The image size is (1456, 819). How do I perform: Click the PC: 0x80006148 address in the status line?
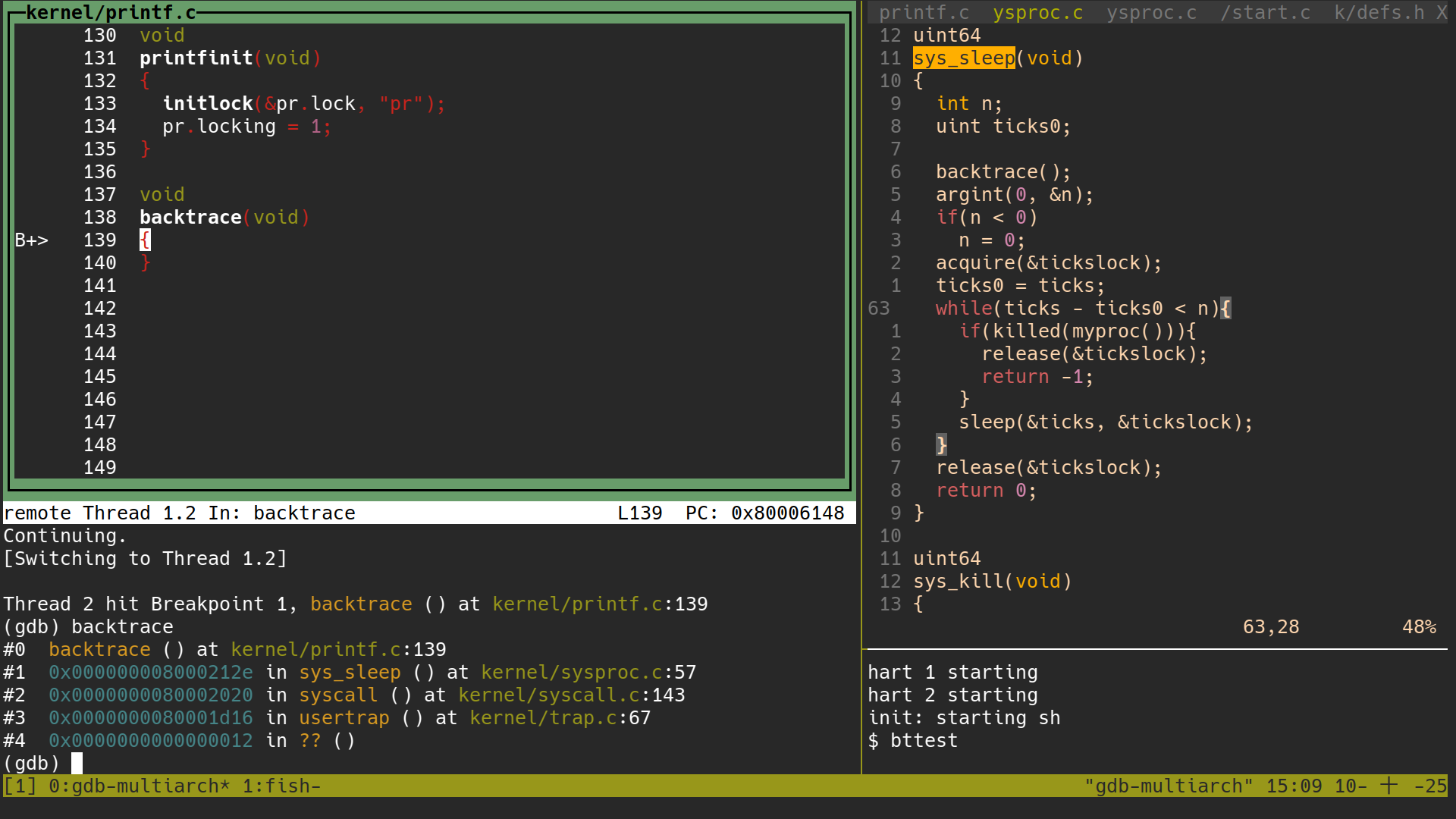coord(764,513)
